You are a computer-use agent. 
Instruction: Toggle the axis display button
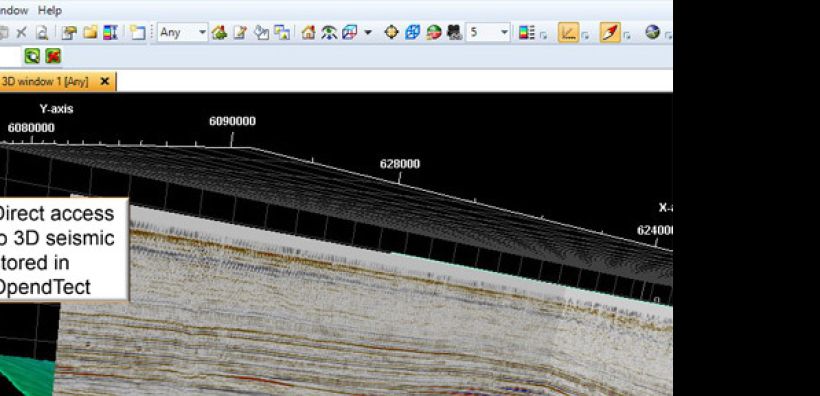568,33
